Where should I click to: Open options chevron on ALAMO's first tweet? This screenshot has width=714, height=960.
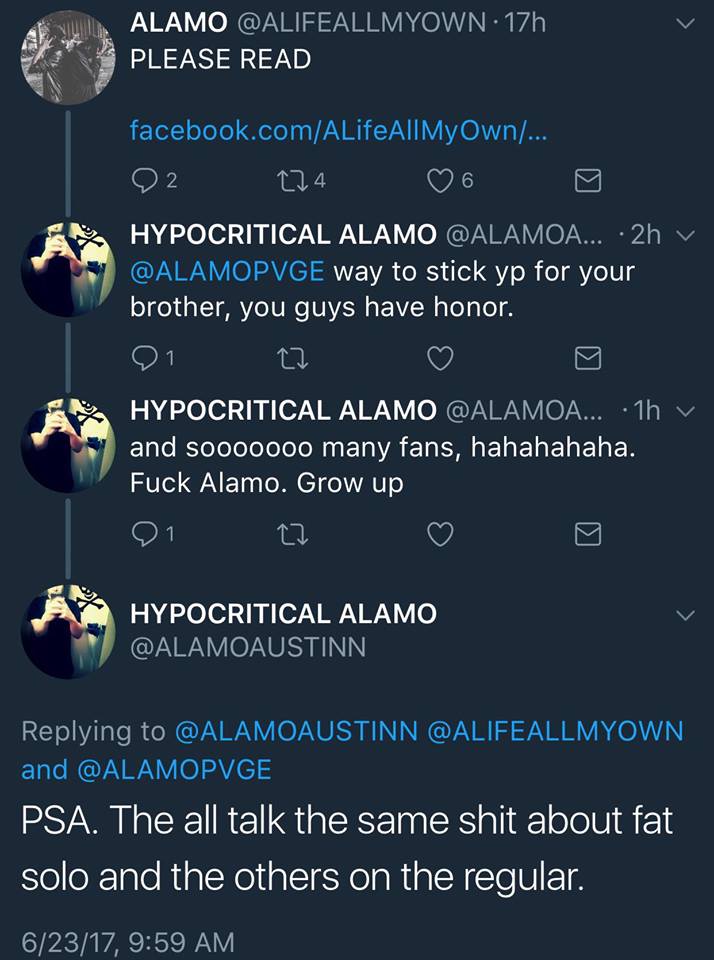tap(685, 24)
